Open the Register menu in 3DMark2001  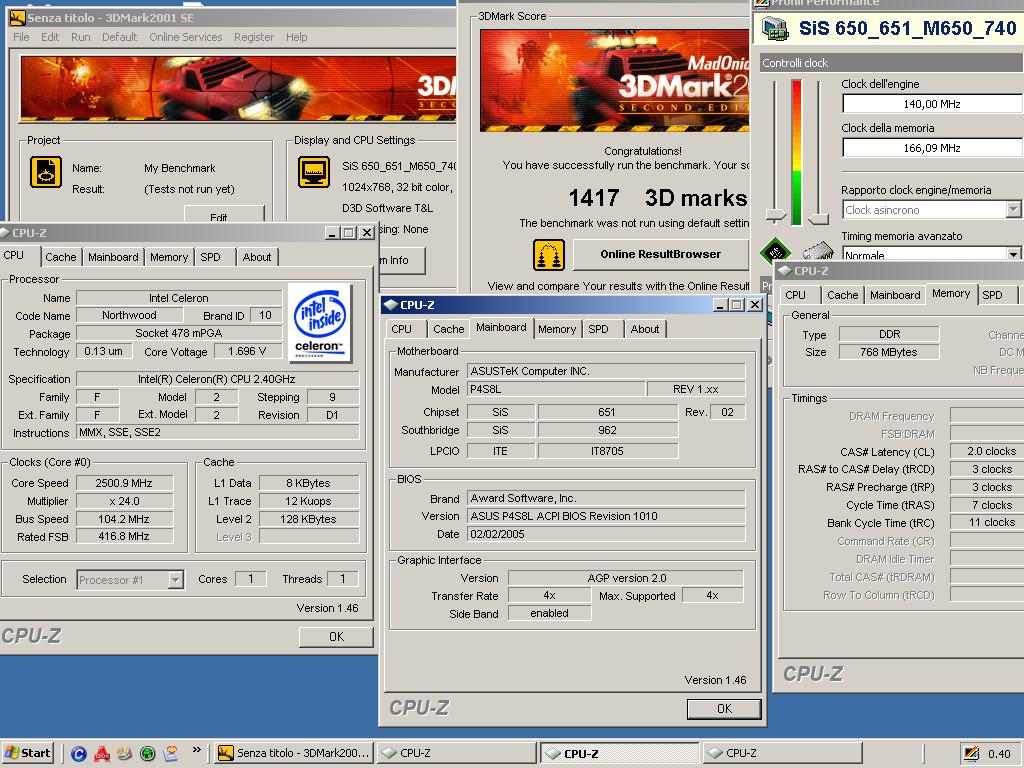pos(254,37)
